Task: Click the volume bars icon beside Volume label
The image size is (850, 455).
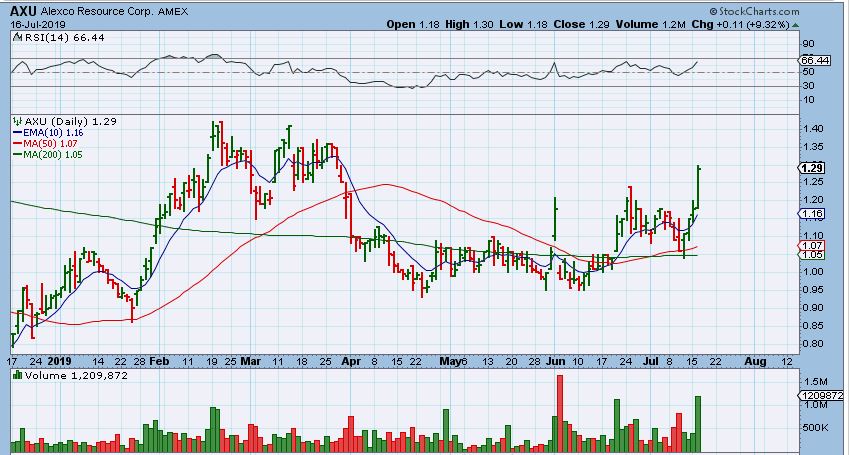Action: pos(17,375)
